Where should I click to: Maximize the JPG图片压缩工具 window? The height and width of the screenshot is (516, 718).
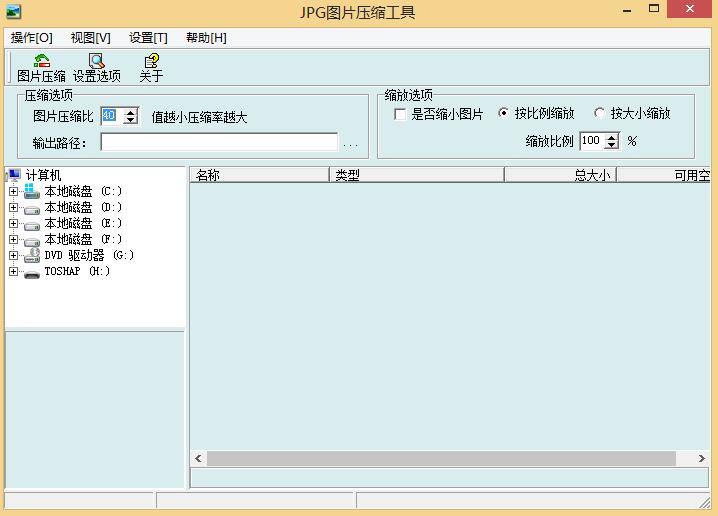654,9
